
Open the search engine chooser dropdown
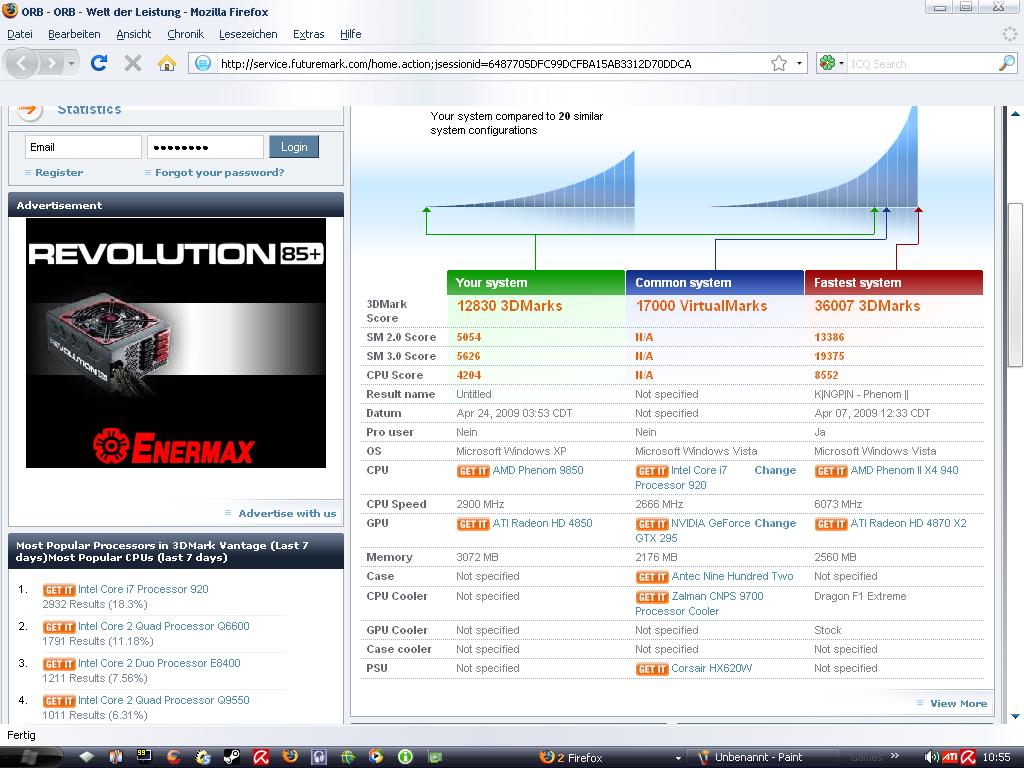click(x=841, y=63)
